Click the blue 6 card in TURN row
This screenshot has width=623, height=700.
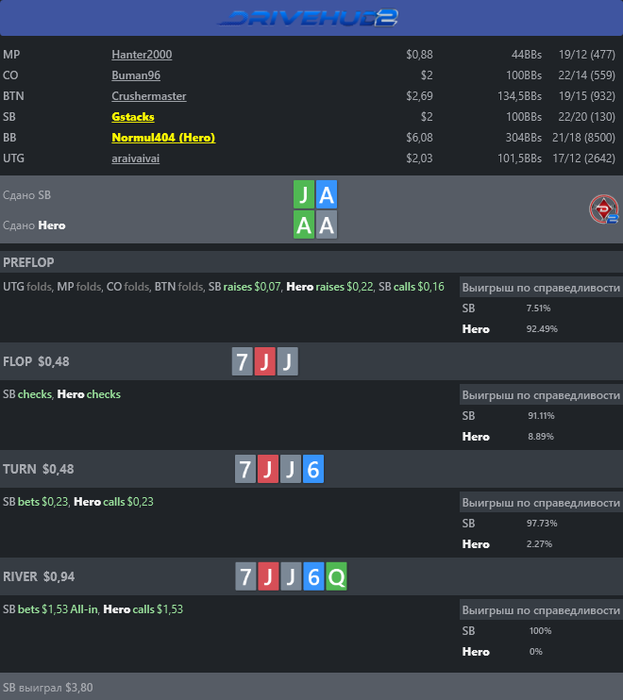[x=313, y=469]
